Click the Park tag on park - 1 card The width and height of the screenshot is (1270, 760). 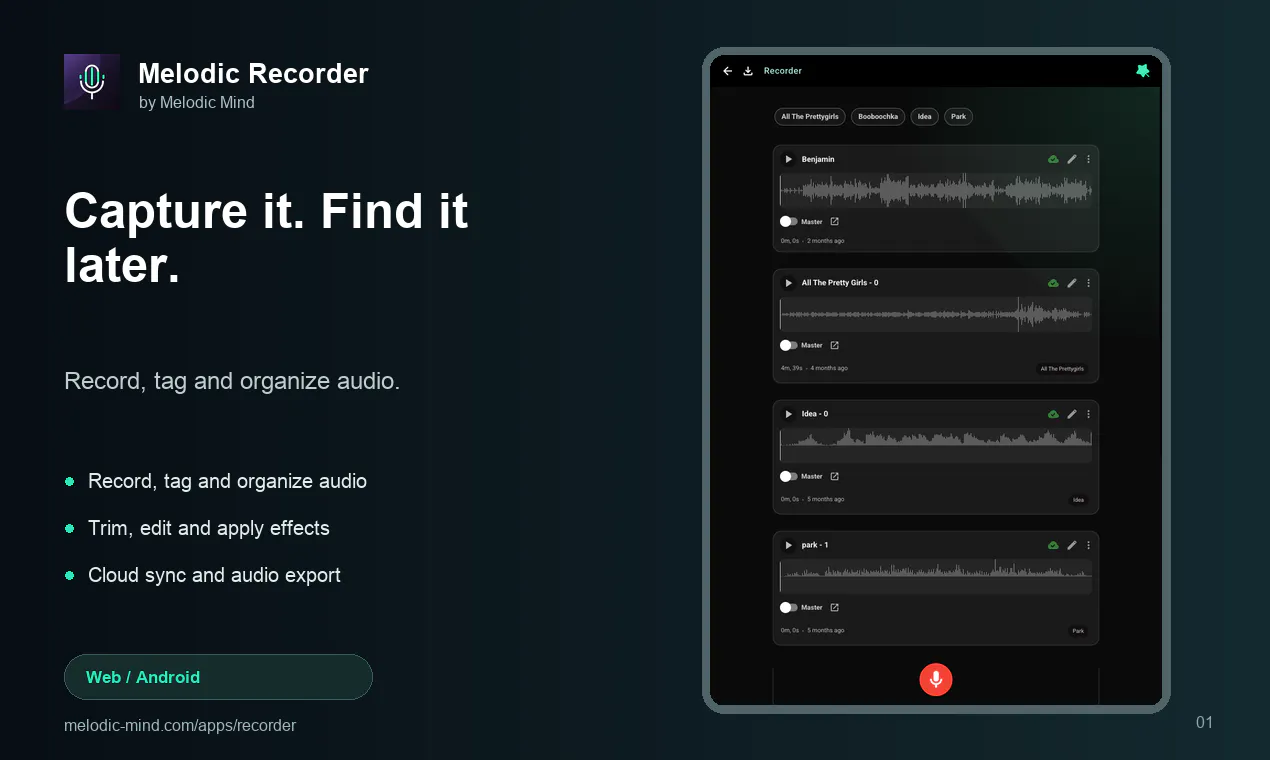pos(1078,631)
